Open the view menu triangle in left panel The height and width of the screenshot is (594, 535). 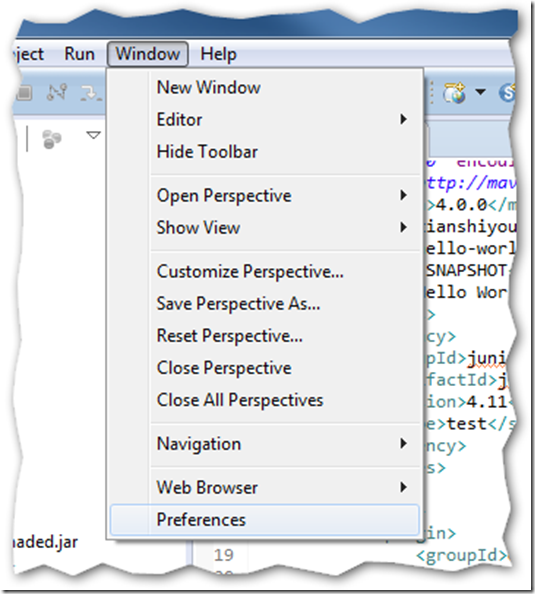93,135
